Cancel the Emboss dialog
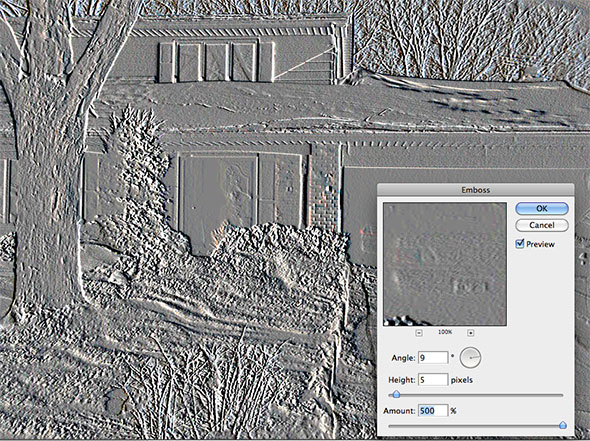The height and width of the screenshot is (441, 590). [541, 225]
